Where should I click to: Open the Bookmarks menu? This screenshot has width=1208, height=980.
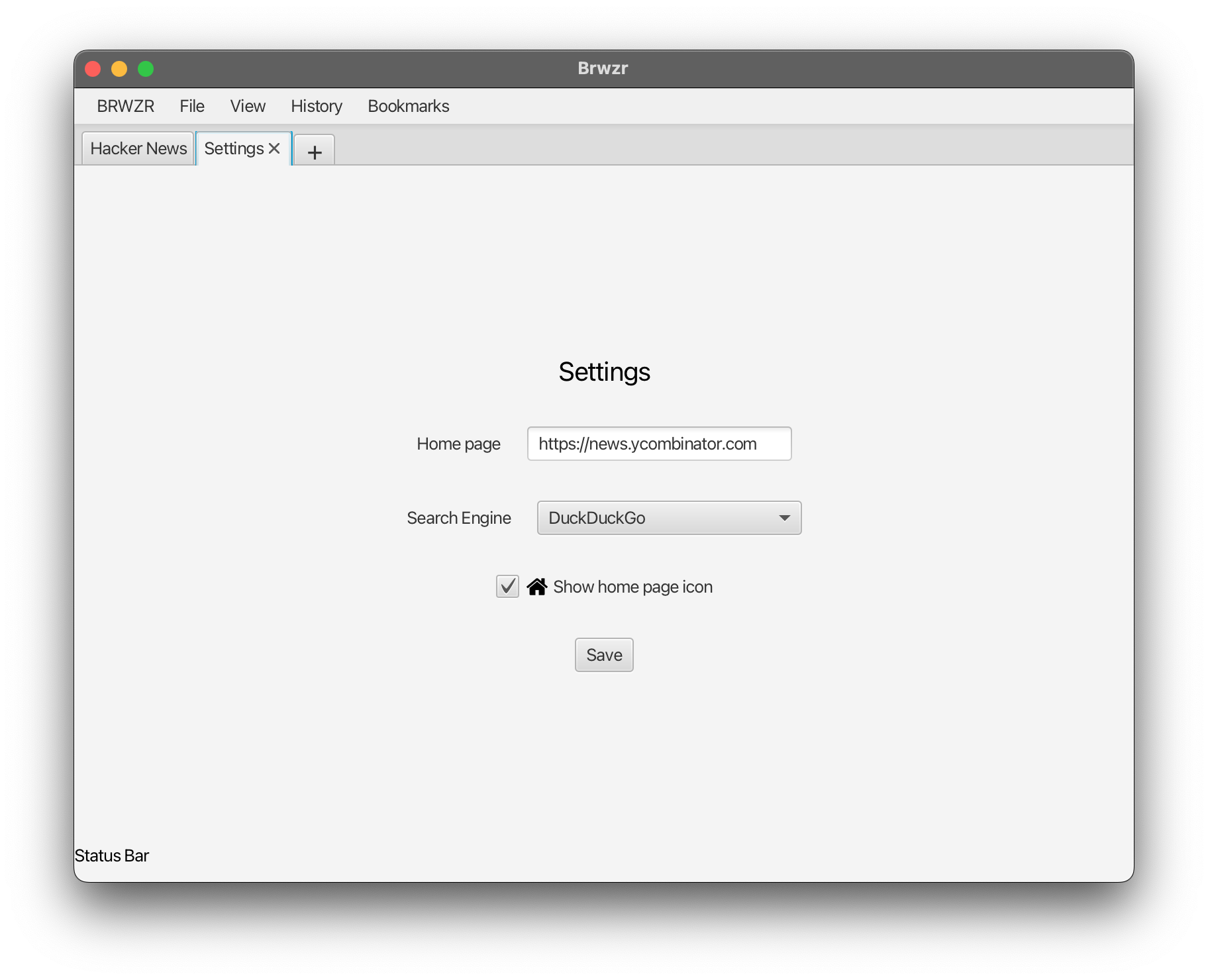408,106
